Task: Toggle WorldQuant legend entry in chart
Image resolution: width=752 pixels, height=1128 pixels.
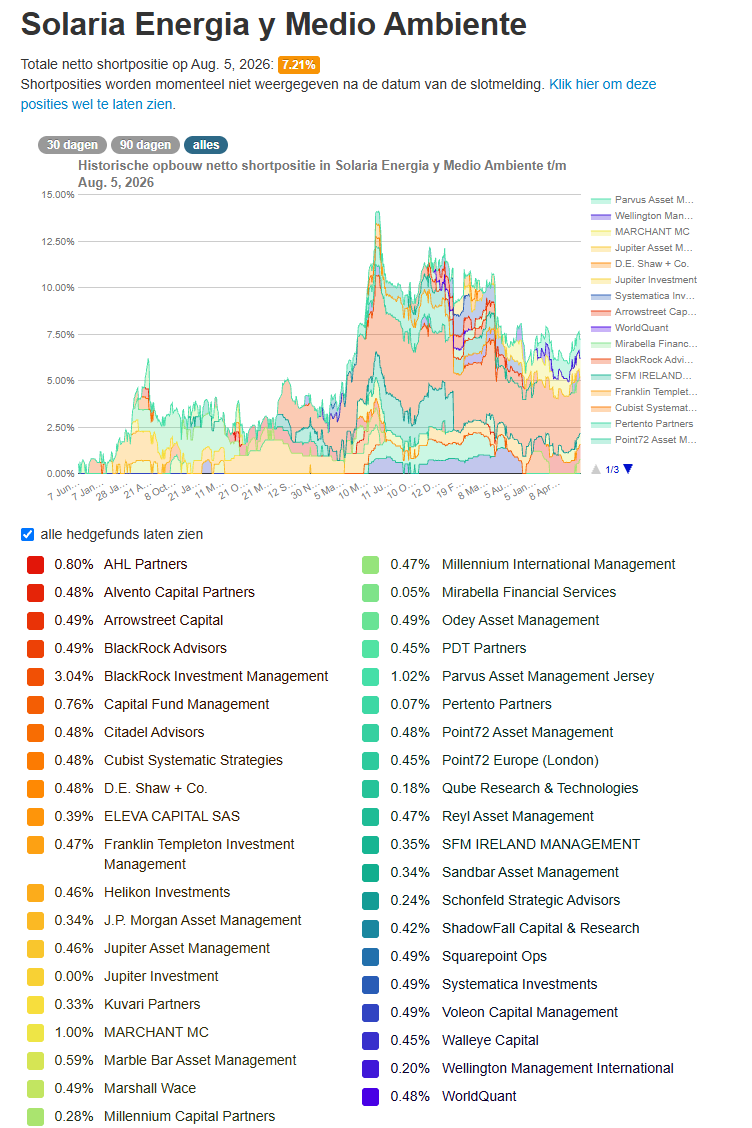Action: pos(630,327)
